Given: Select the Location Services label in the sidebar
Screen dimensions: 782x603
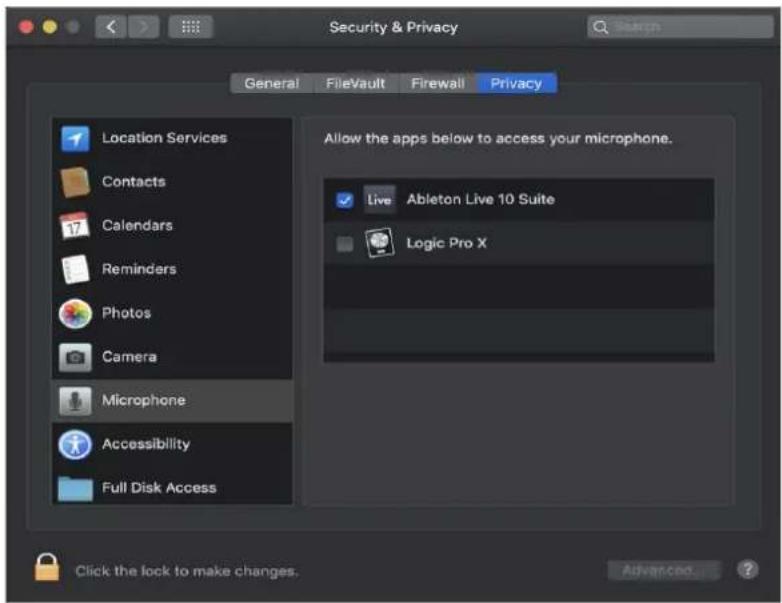Looking at the screenshot, I should tap(165, 138).
